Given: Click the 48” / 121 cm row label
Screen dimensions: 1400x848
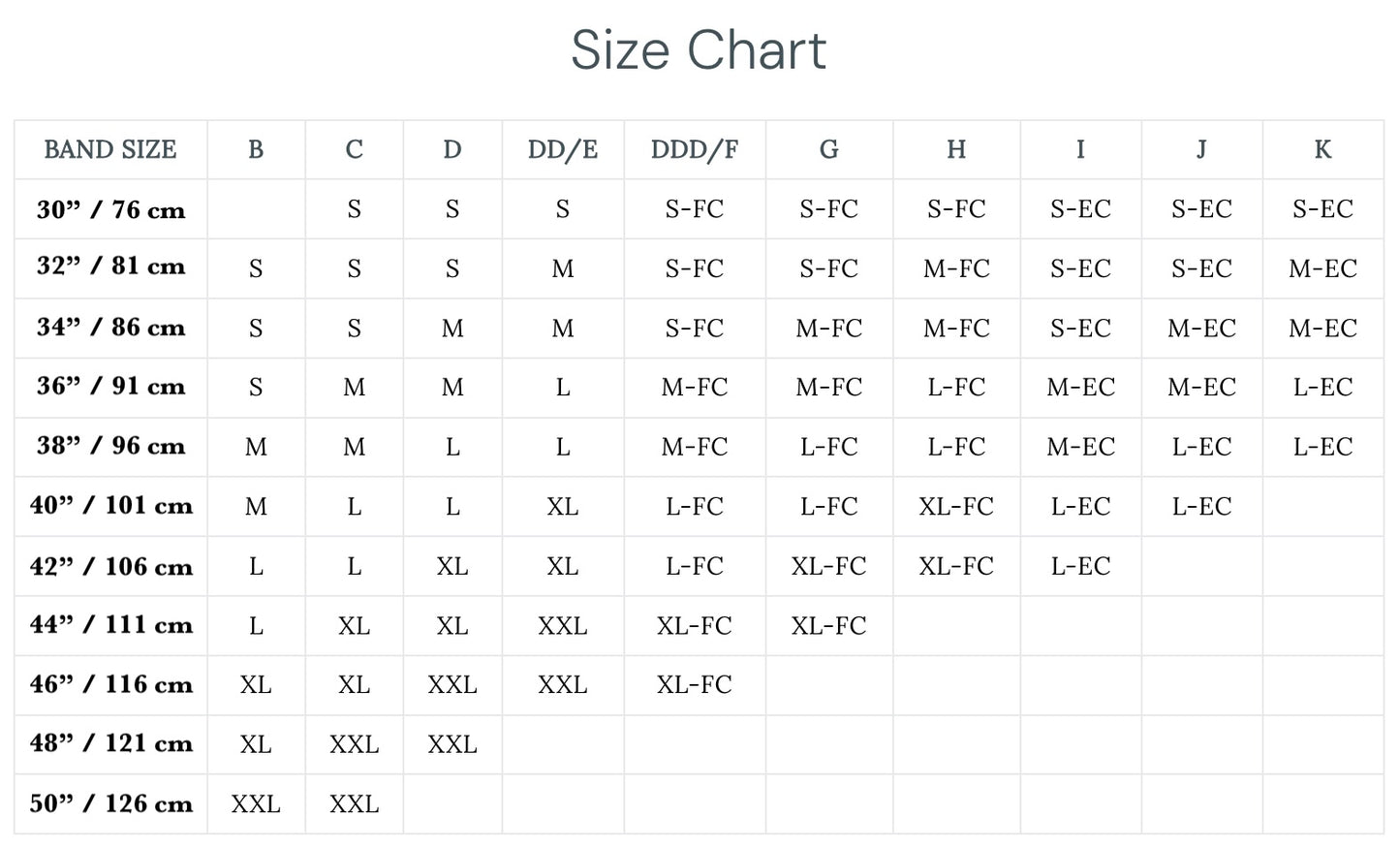Looking at the screenshot, I should click(x=110, y=743).
